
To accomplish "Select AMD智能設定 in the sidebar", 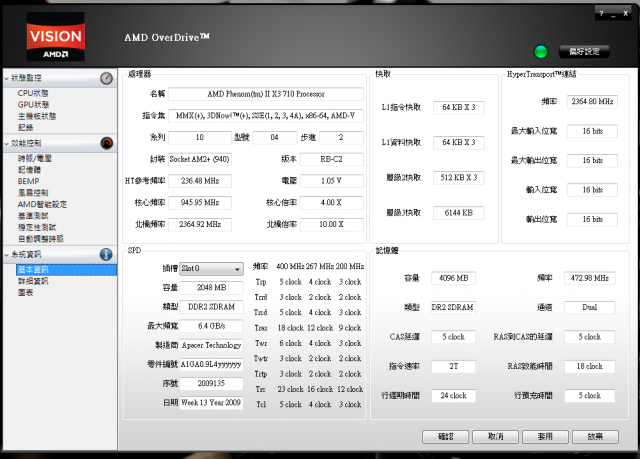I will [x=42, y=204].
